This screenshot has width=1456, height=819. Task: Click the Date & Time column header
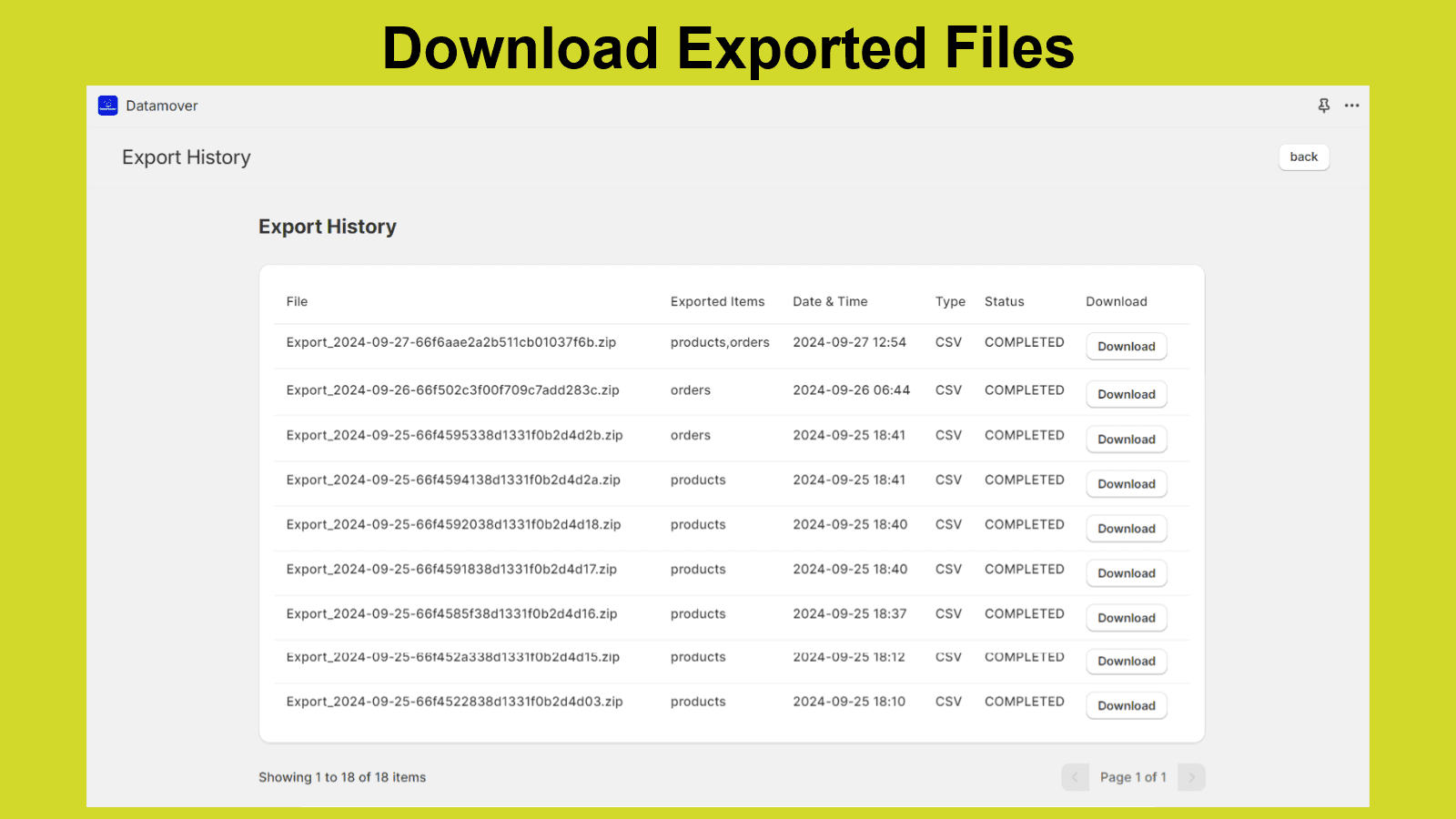coord(830,302)
